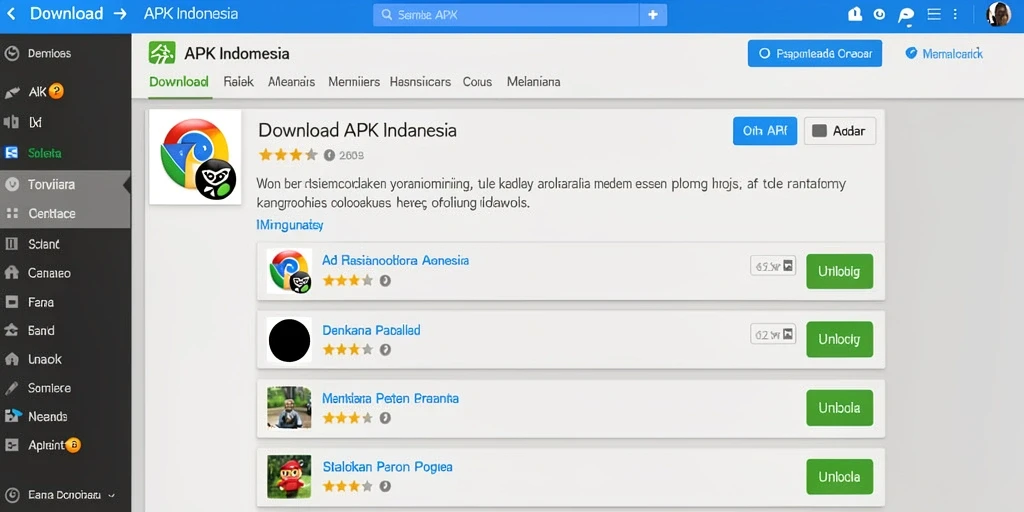This screenshot has width=1024, height=512.
Task: Switch to the Cous tab
Action: coord(477,82)
